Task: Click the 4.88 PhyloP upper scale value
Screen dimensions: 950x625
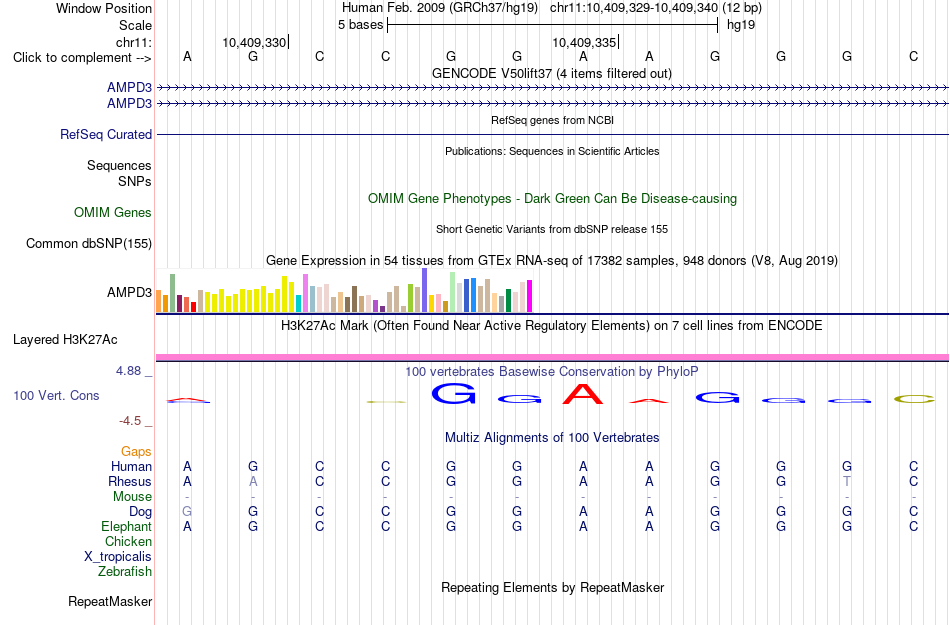Action: [128, 371]
